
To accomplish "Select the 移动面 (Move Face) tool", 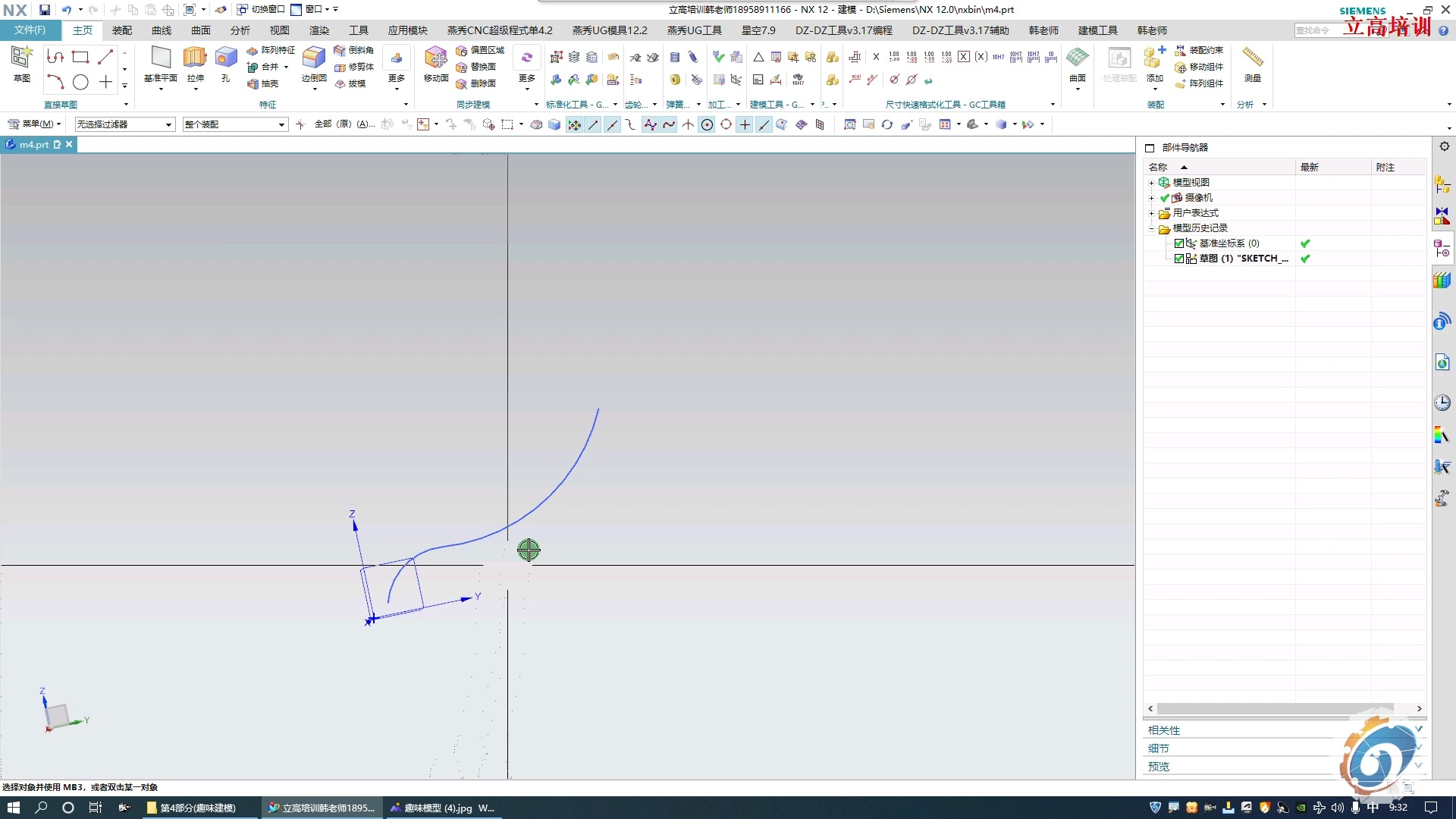I will coord(436,67).
